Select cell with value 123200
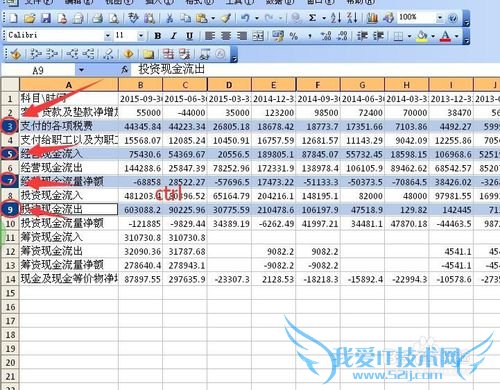The image size is (500, 390). click(274, 113)
